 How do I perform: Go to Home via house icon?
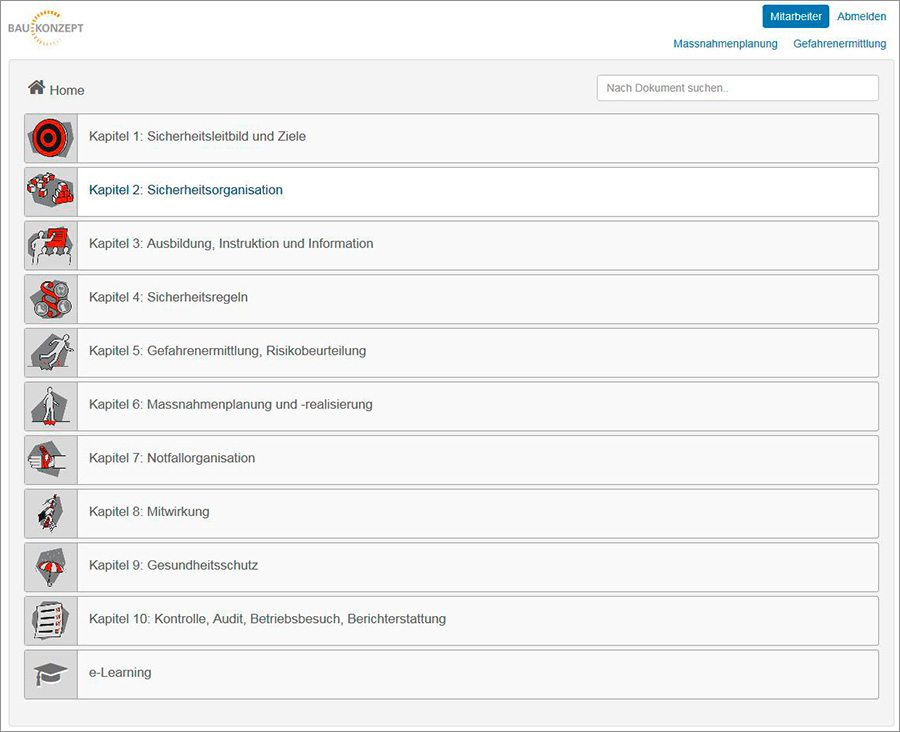37,88
